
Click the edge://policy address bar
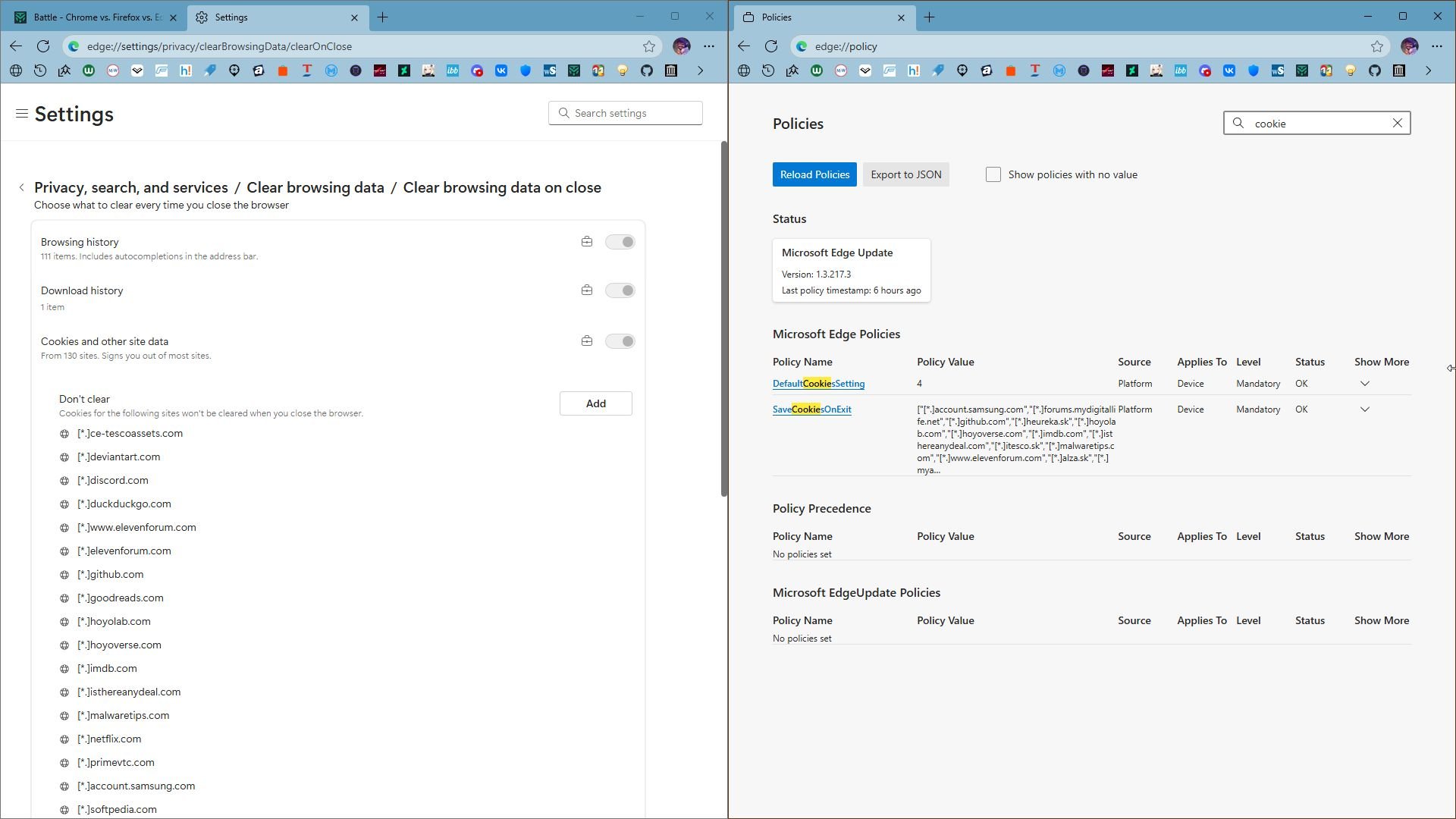coord(1090,46)
